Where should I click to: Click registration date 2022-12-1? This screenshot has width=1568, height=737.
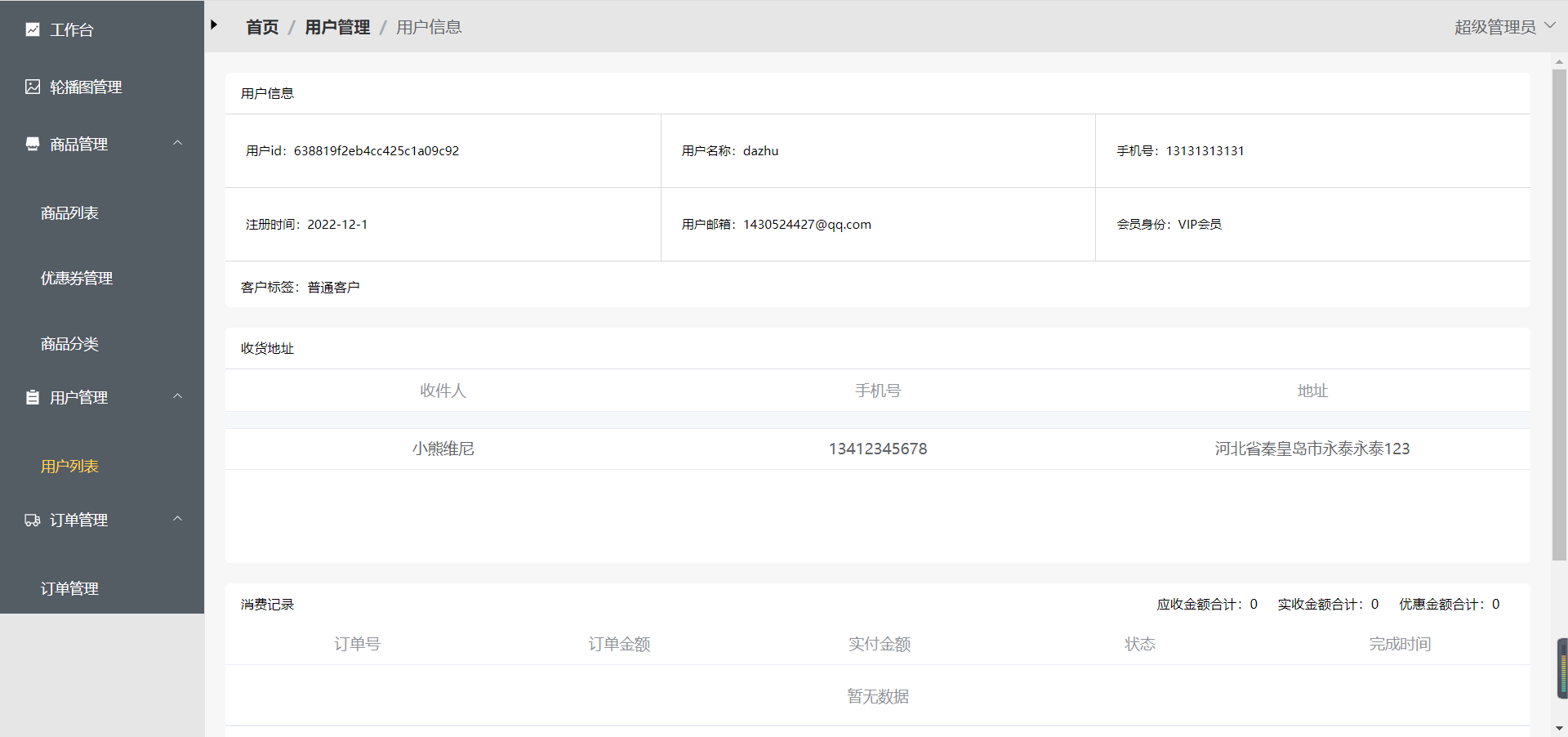tap(337, 225)
